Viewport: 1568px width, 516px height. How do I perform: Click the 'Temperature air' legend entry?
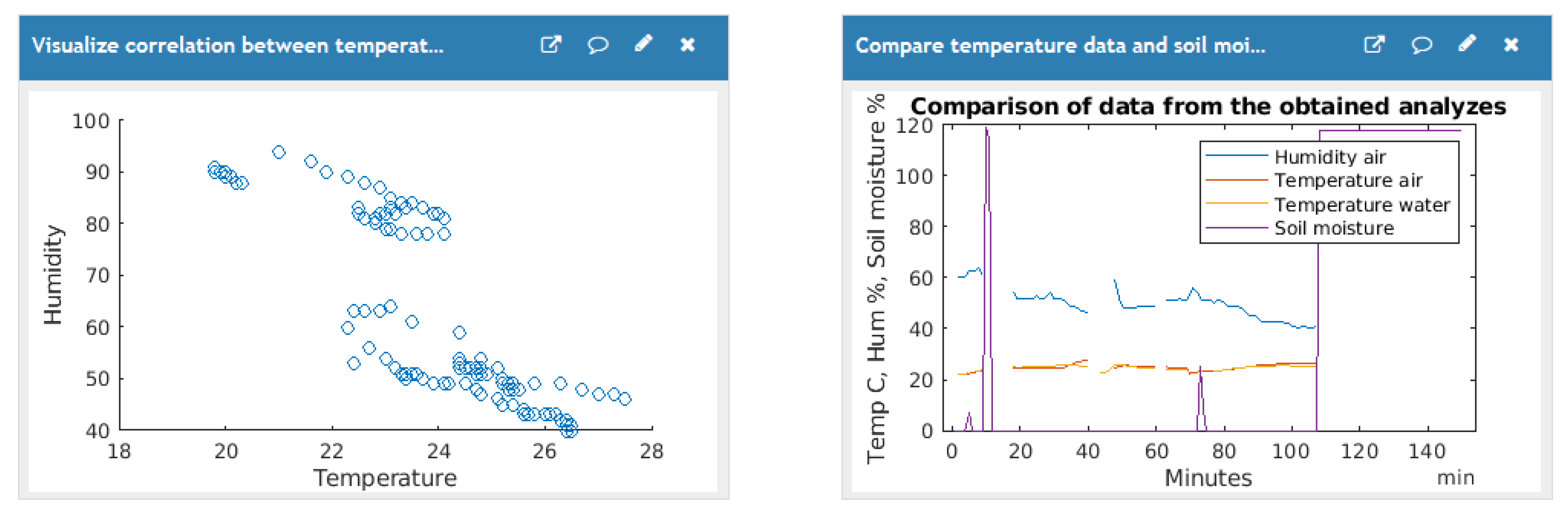pos(1347,180)
